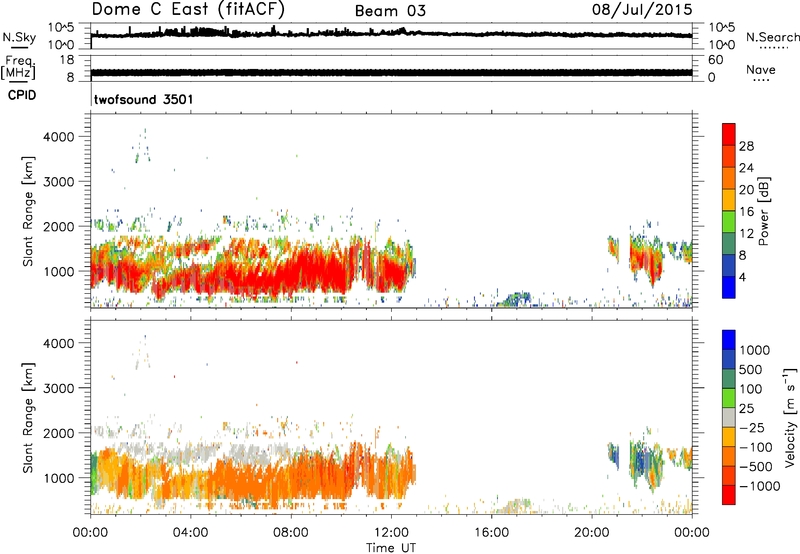Click the 'Slant Range [km]' label of the power panel

pyautogui.click(x=28, y=211)
